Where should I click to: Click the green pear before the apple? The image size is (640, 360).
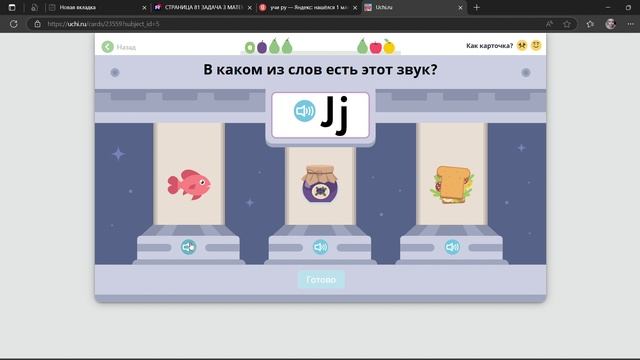coord(362,46)
